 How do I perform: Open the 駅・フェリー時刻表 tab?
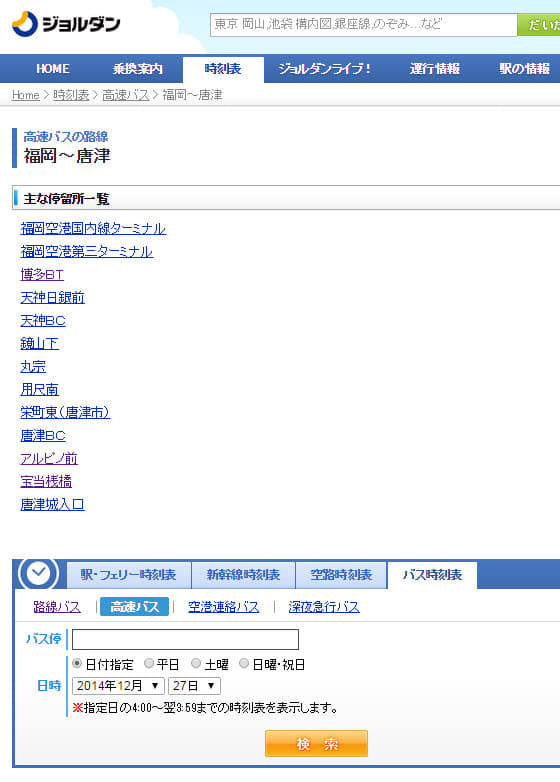[x=128, y=575]
